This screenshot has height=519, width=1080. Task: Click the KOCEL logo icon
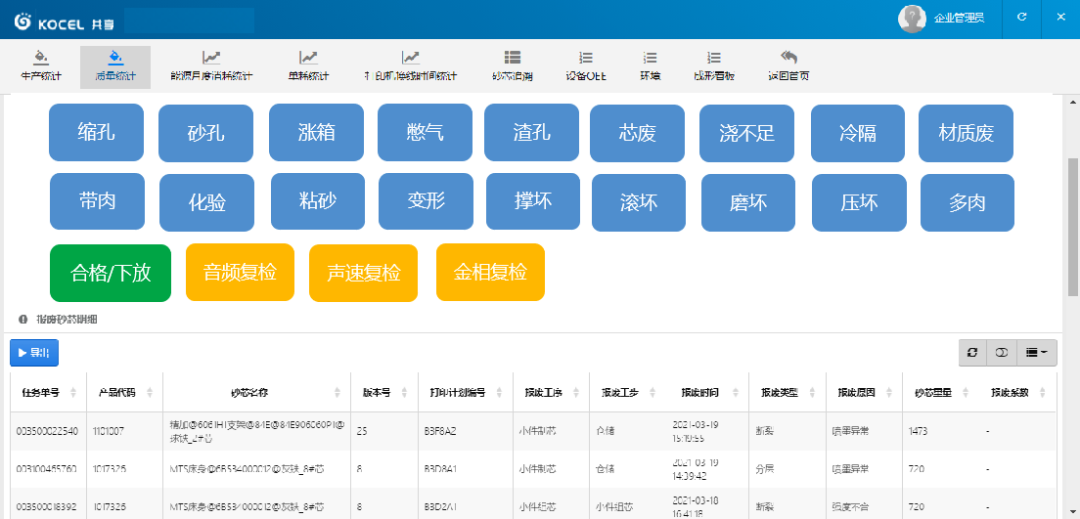pyautogui.click(x=23, y=21)
